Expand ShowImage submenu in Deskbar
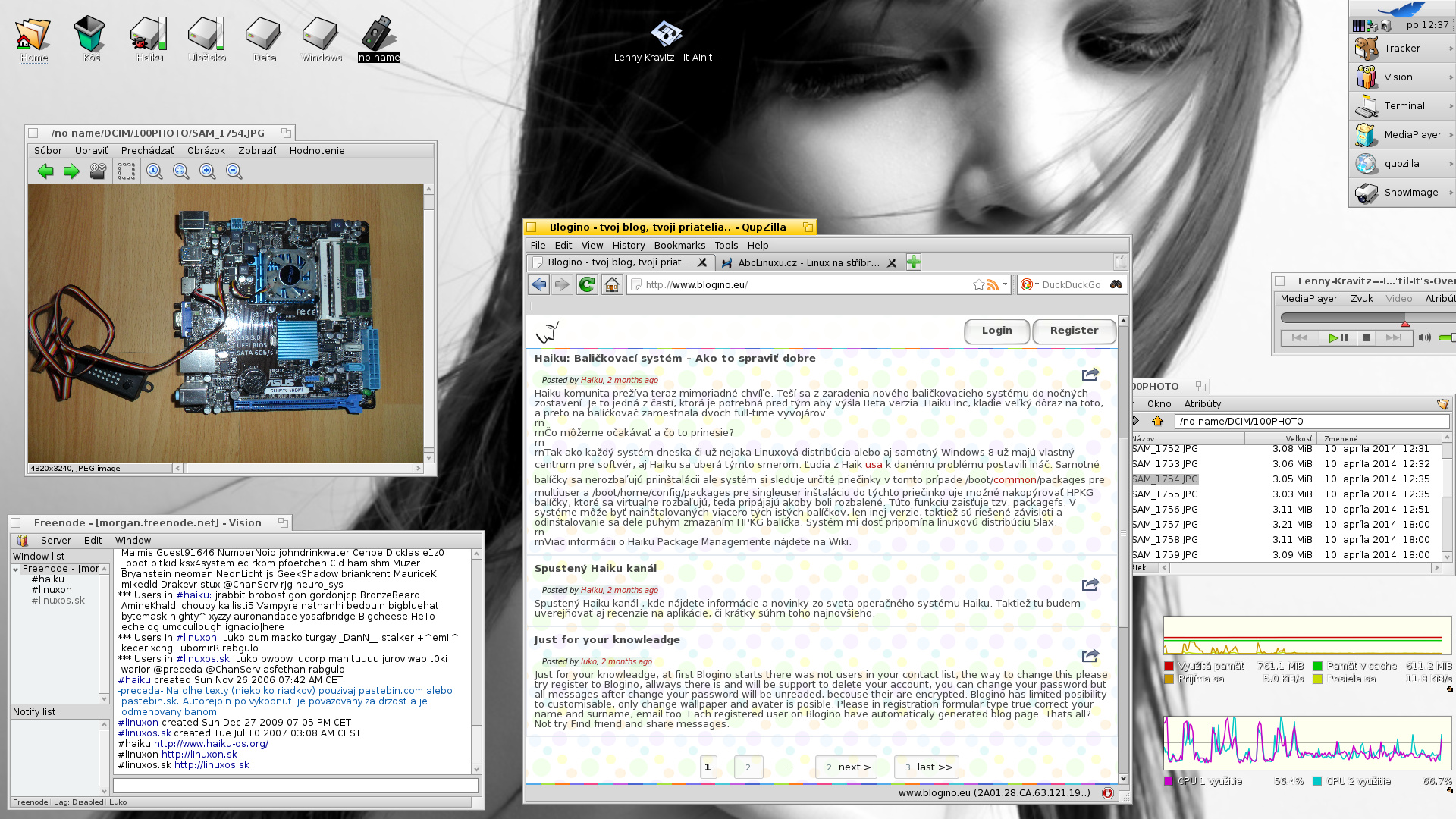The width and height of the screenshot is (1456, 819). click(1451, 193)
